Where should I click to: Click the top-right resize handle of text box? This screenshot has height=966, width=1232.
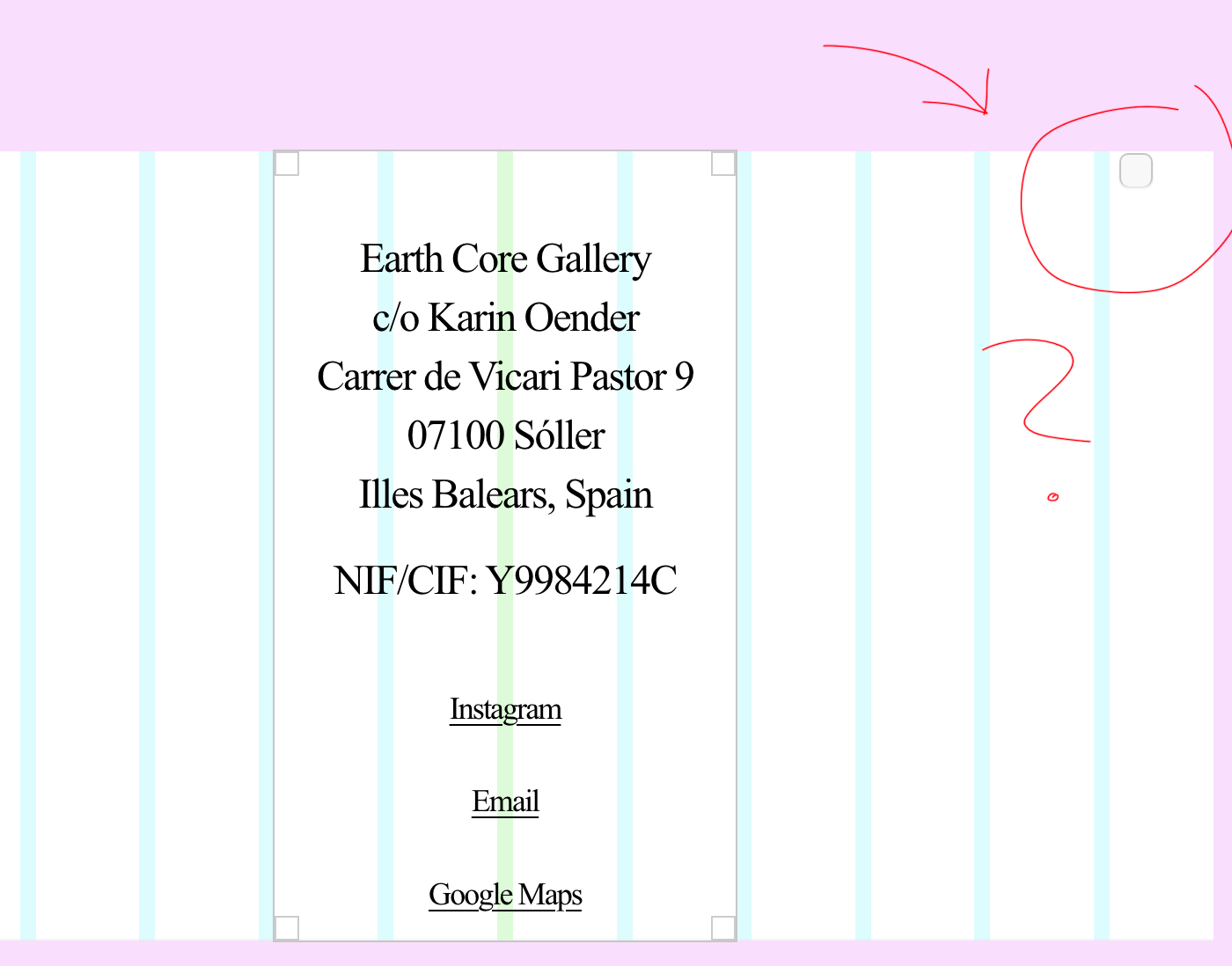(x=723, y=164)
